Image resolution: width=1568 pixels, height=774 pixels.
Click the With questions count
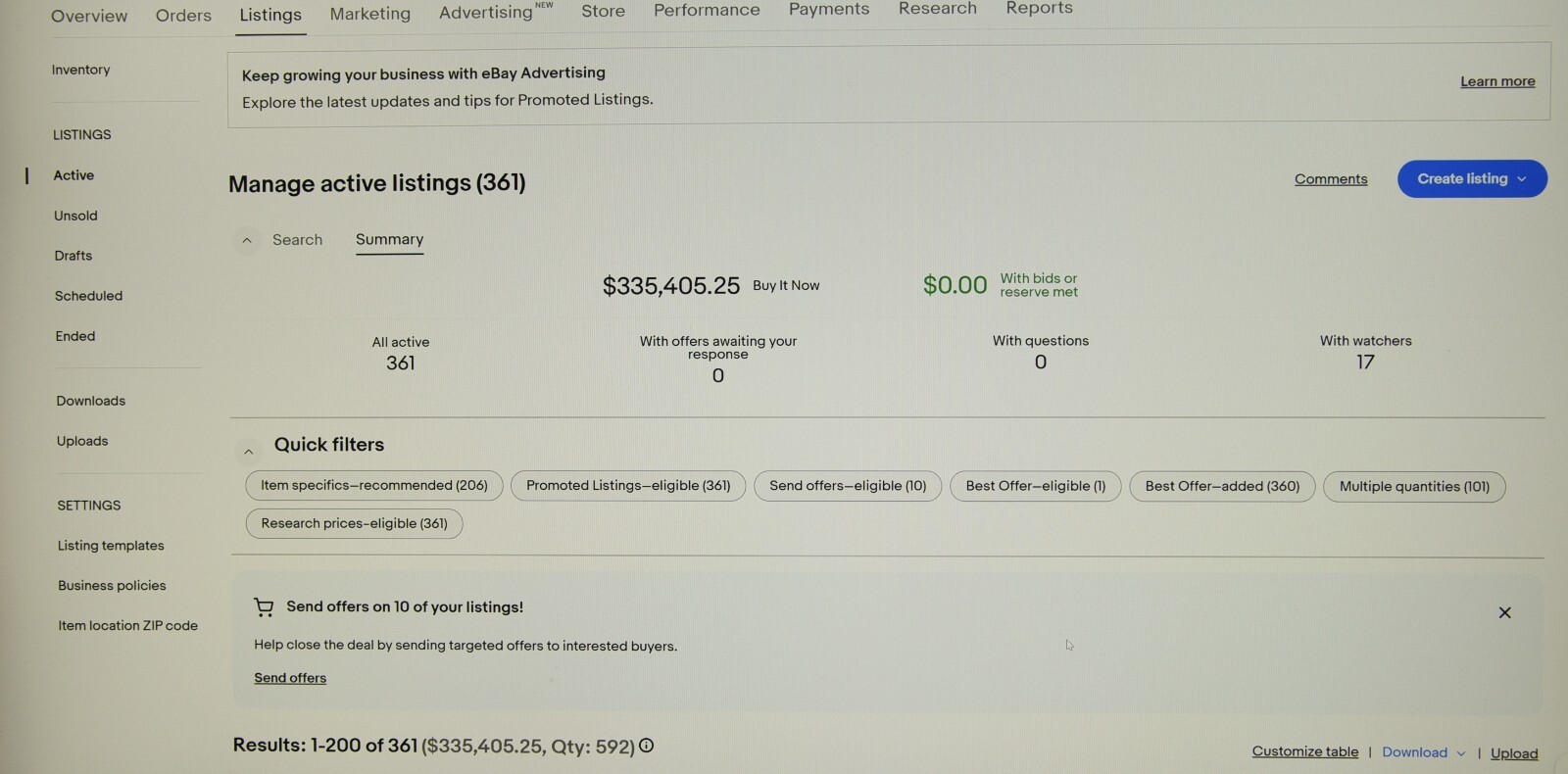[1041, 363]
